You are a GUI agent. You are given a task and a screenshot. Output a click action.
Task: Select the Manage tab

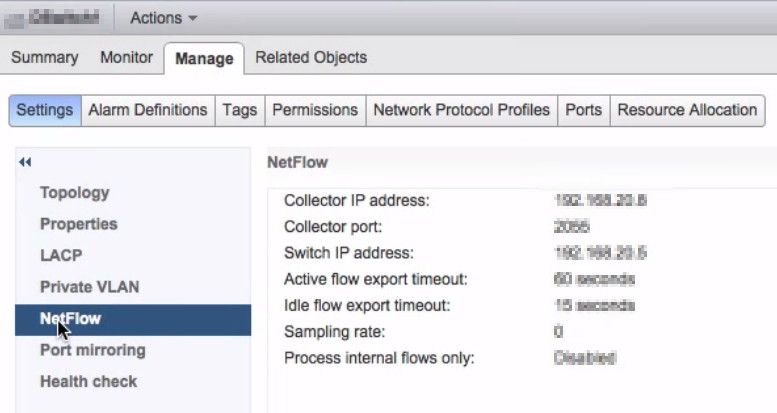pyautogui.click(x=204, y=59)
